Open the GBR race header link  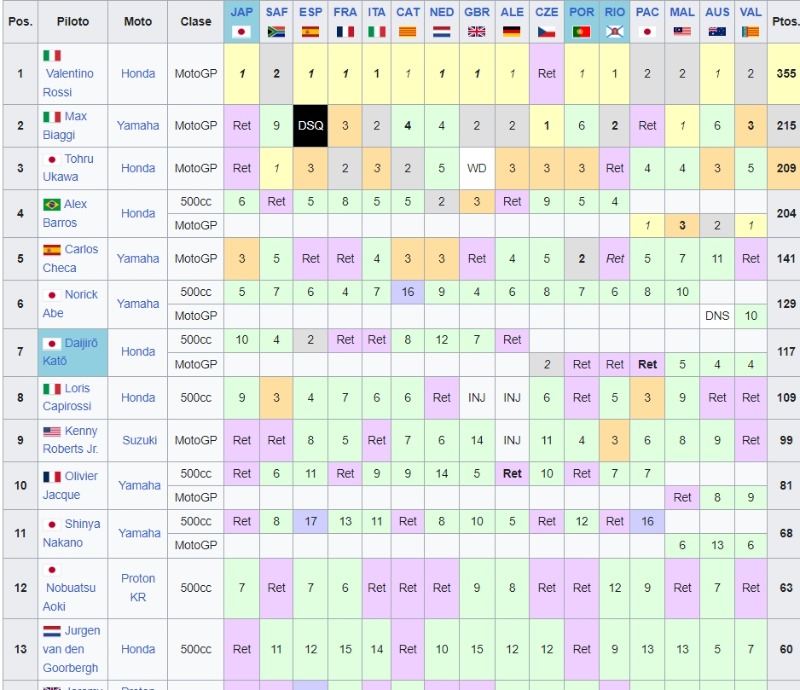click(477, 12)
